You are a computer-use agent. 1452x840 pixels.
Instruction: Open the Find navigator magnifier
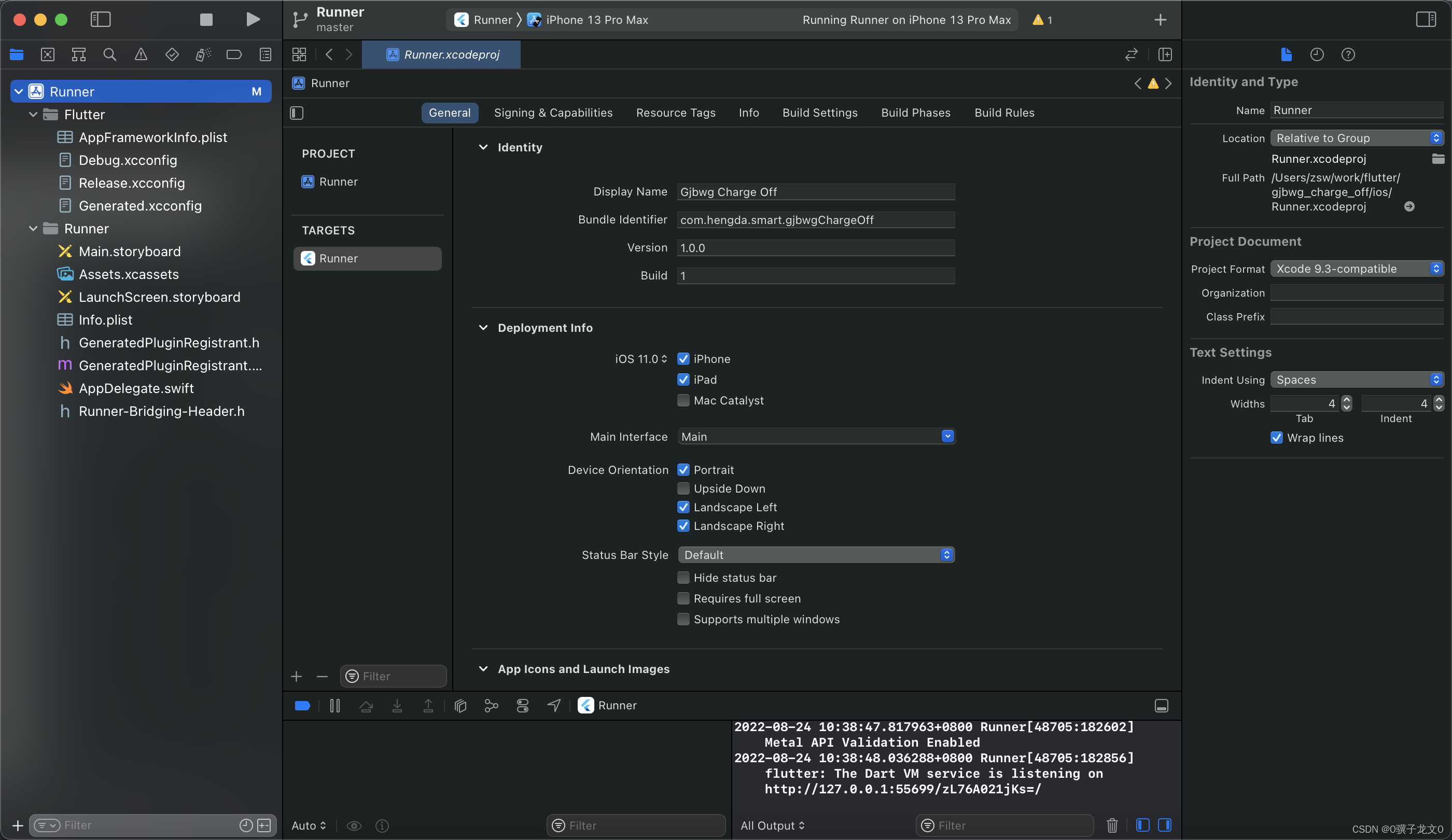point(109,55)
